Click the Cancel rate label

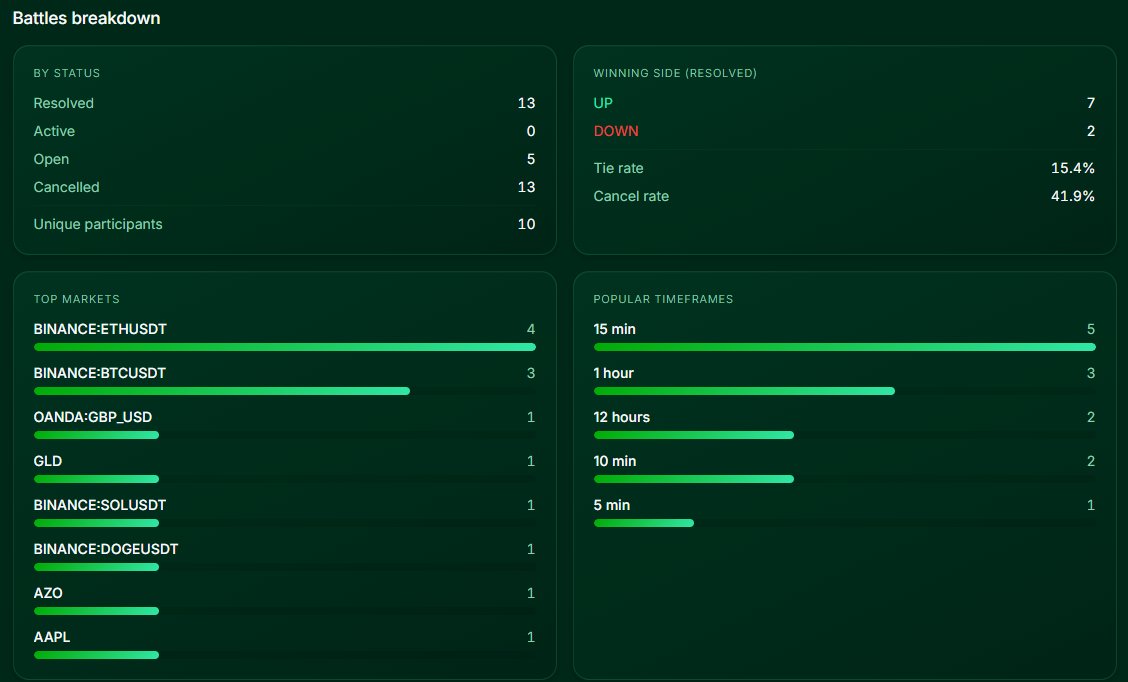(631, 196)
